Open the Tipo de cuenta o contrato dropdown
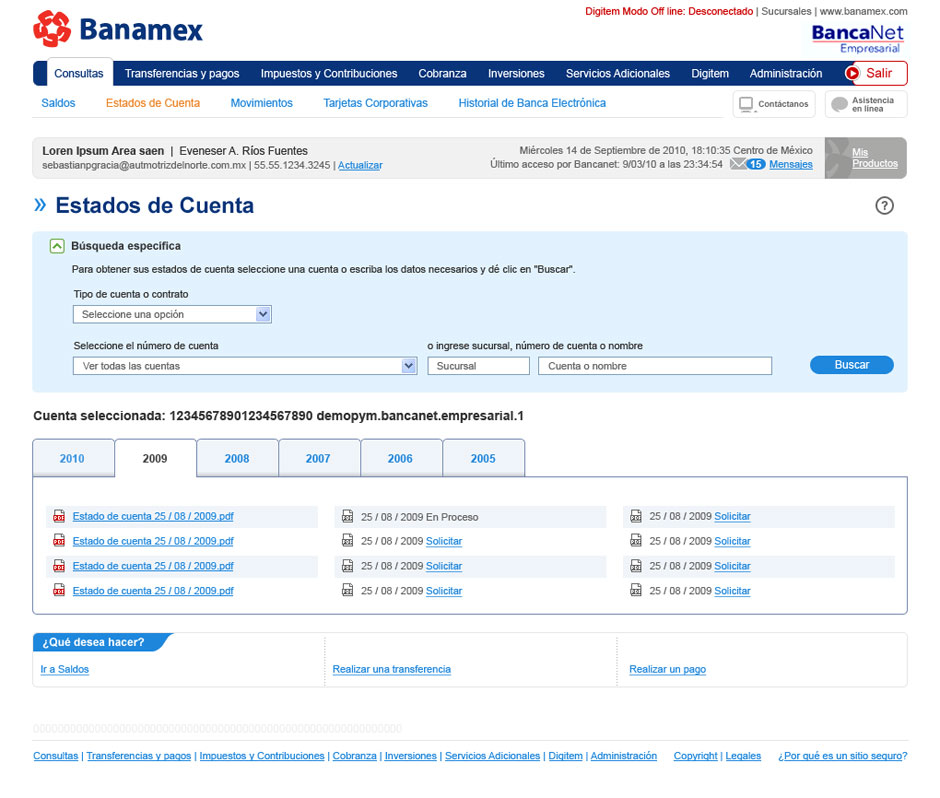 click(x=172, y=314)
